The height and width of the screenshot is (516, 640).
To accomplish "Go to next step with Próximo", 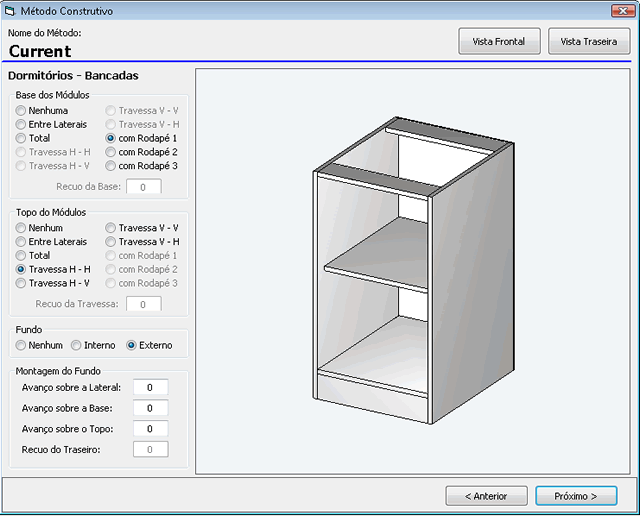I will (x=575, y=495).
